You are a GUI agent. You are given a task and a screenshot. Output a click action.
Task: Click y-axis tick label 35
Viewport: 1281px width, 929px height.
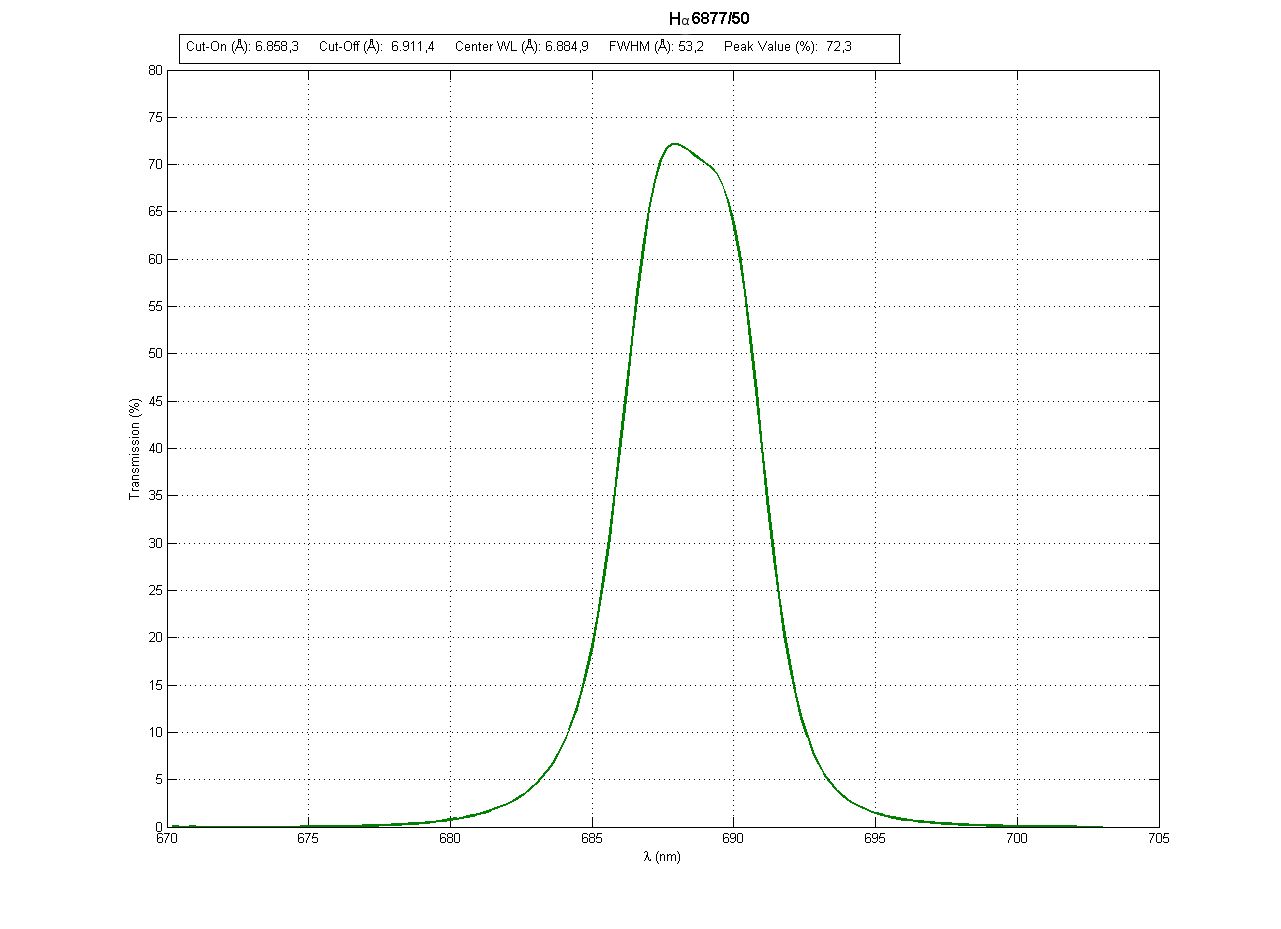point(155,496)
